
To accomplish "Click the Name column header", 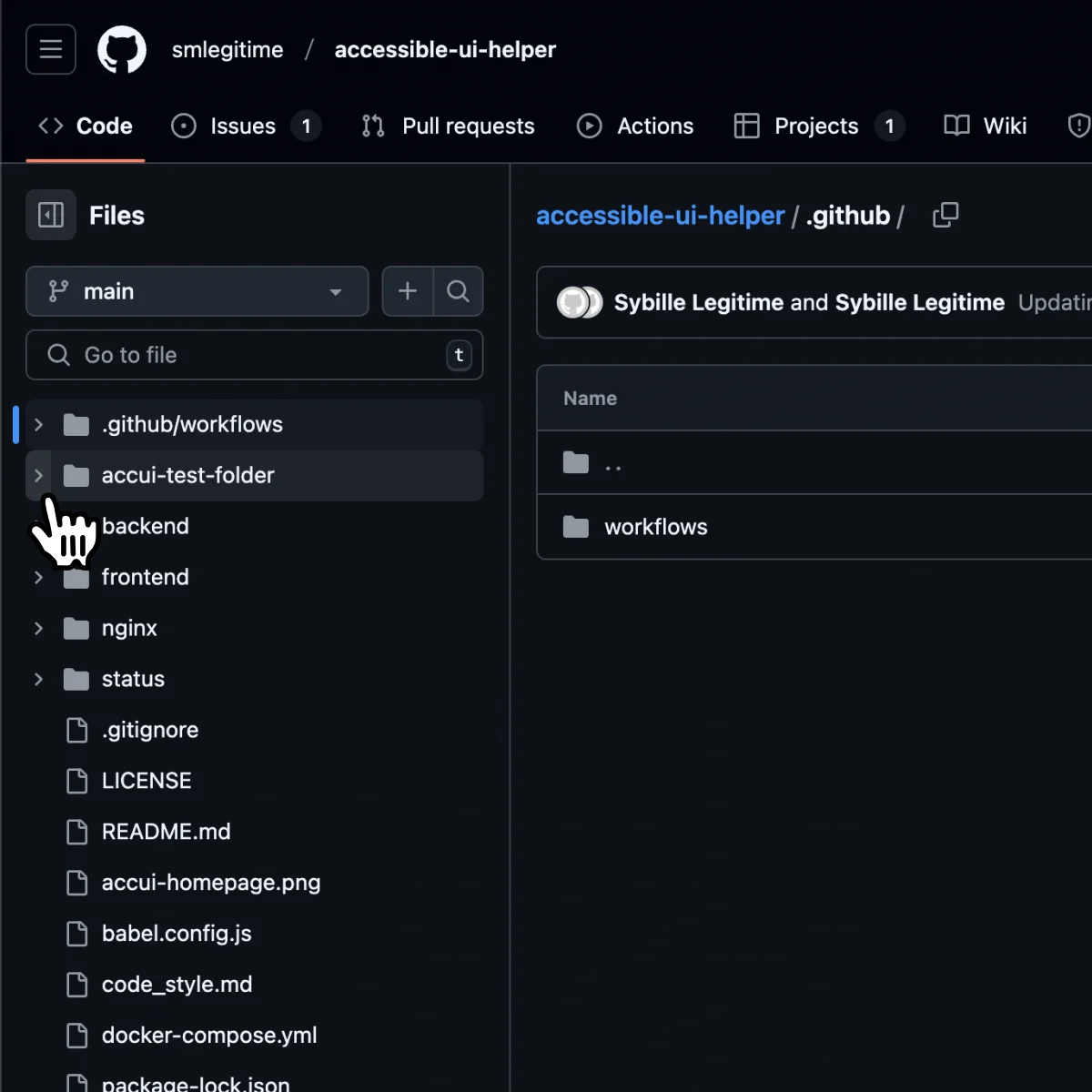I will click(590, 399).
